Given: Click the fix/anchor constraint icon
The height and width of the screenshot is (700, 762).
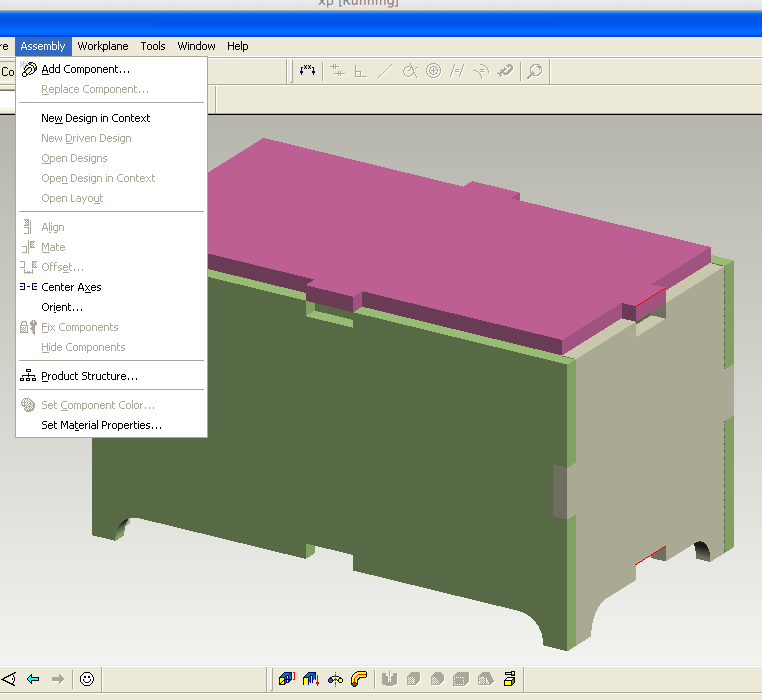Looking at the screenshot, I should 505,71.
